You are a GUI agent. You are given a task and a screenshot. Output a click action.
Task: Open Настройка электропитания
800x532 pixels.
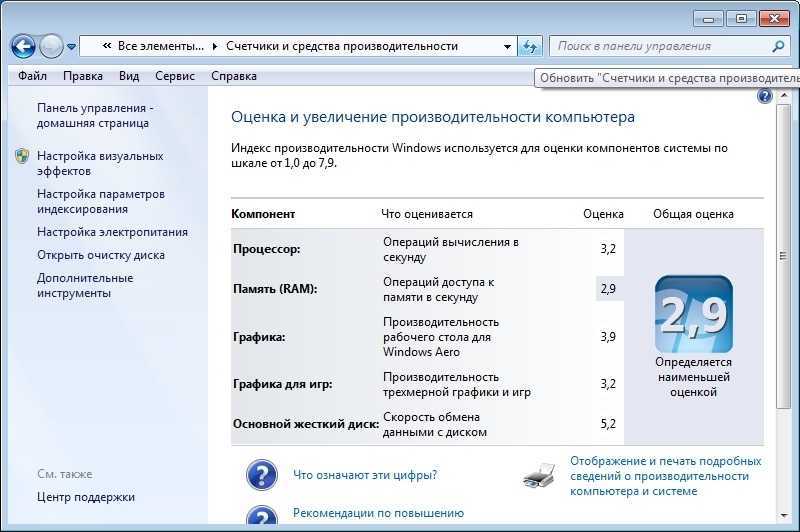[x=112, y=232]
